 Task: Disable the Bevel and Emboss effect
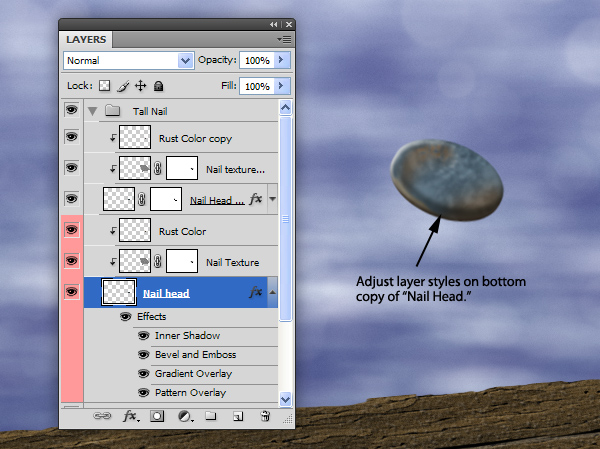click(143, 355)
